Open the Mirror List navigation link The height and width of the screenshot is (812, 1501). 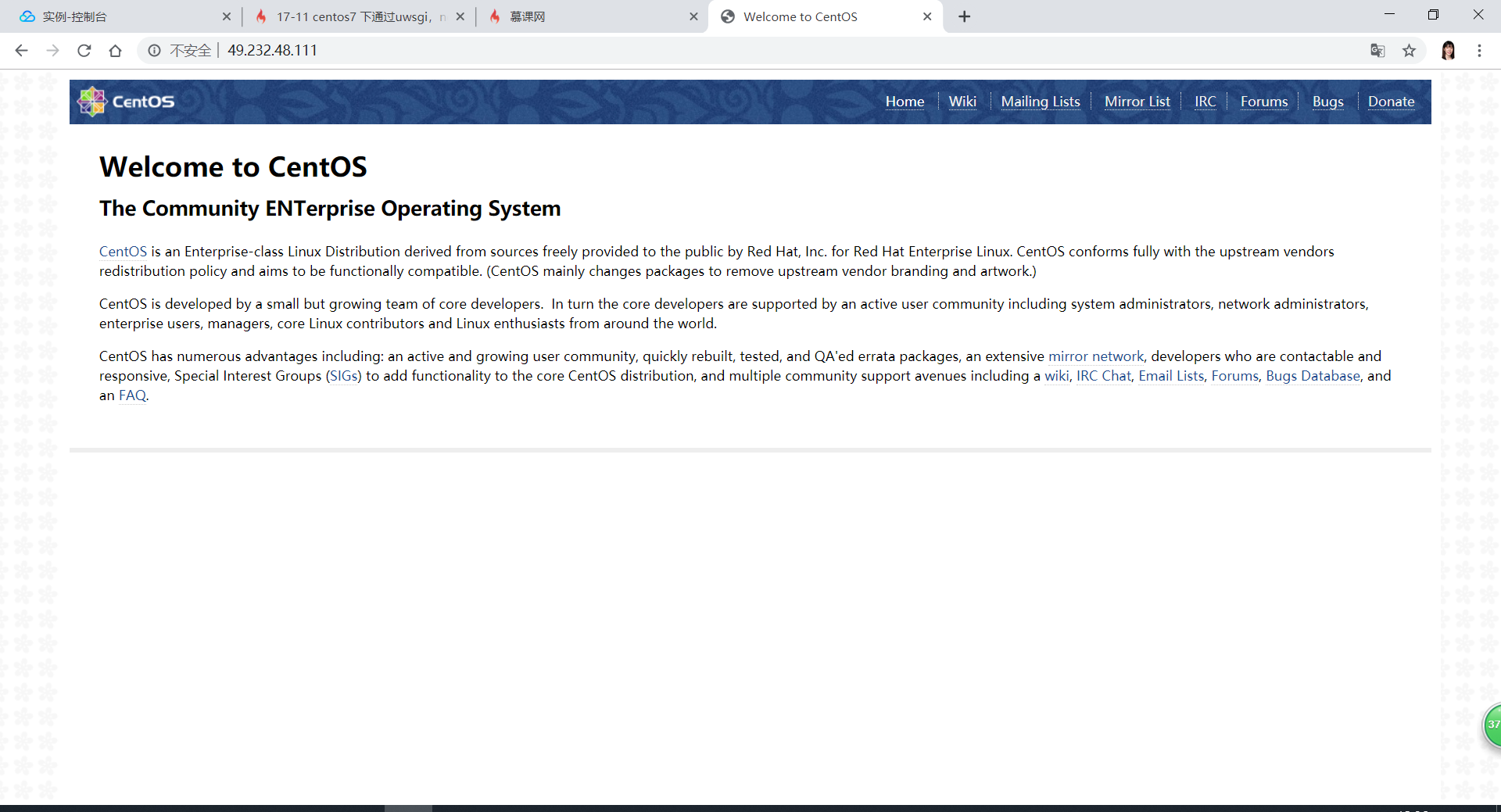tap(1137, 102)
